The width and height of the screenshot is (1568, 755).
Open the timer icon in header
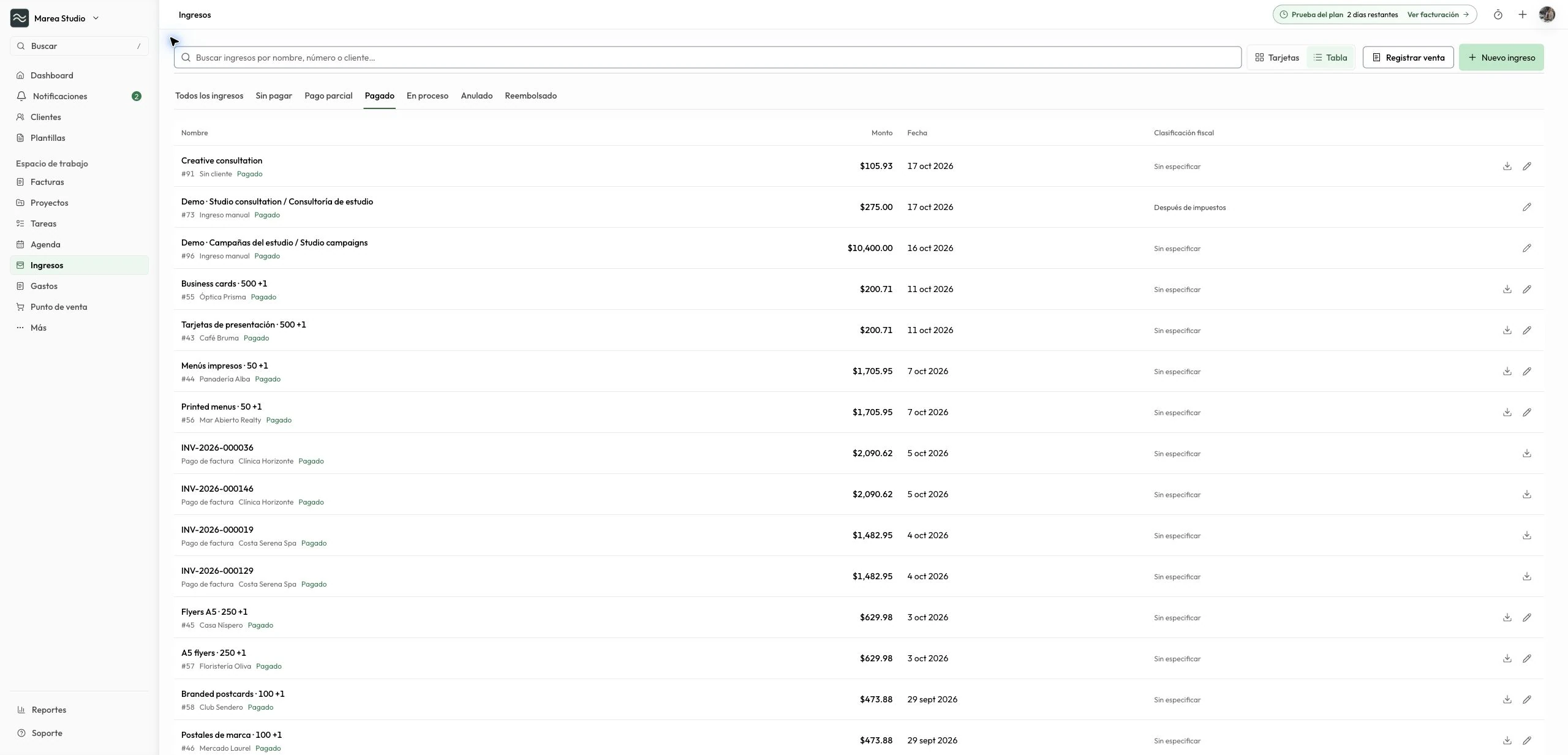click(x=1498, y=15)
